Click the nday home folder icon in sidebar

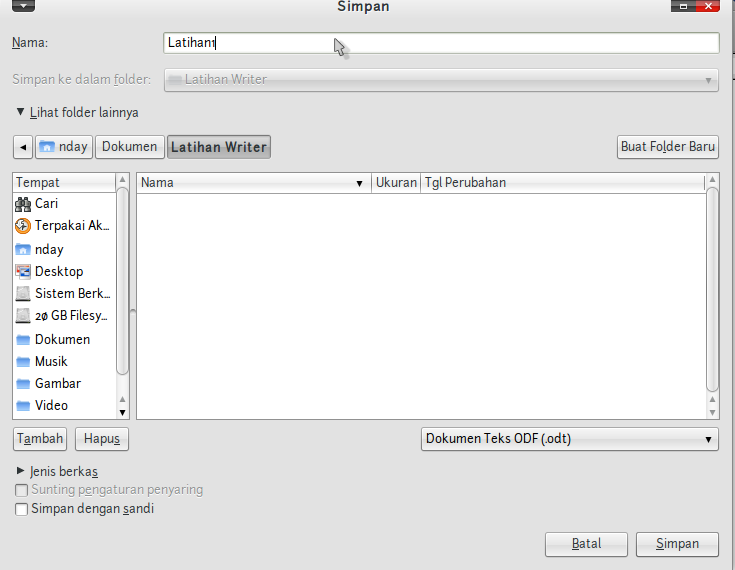coord(22,249)
